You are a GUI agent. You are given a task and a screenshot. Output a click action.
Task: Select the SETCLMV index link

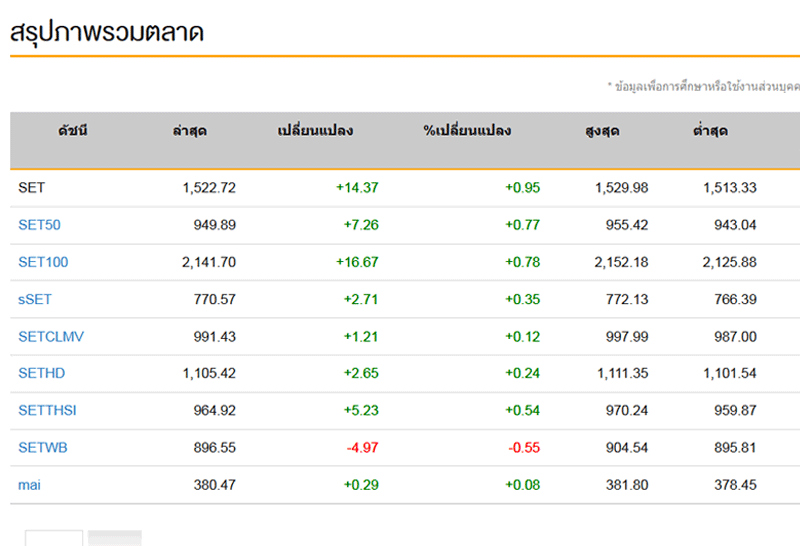click(51, 336)
